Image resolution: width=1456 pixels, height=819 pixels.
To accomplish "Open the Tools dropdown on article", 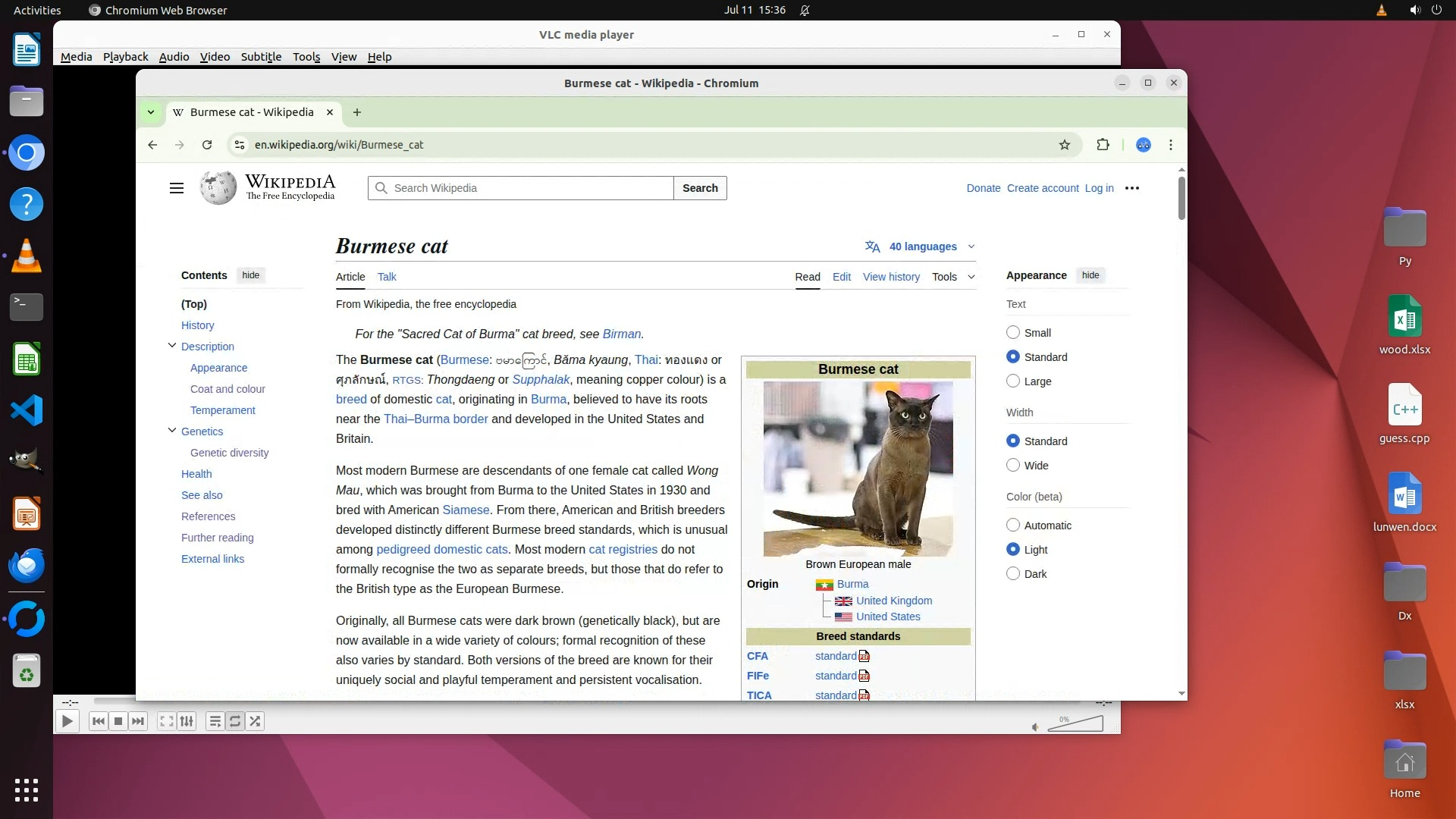I will point(952,277).
